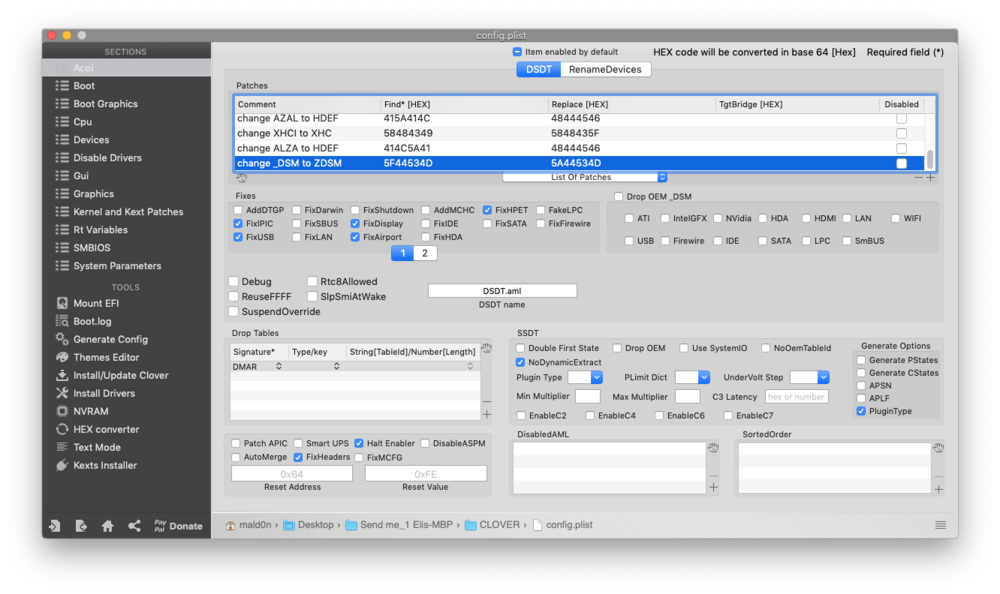
Task: Open the HEX converter tool
Action: [105, 429]
